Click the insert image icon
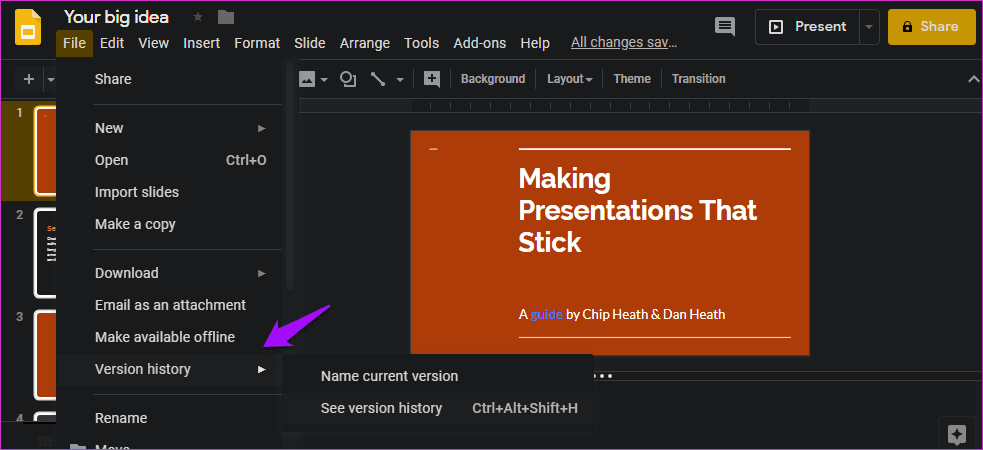Image resolution: width=983 pixels, height=450 pixels. [x=307, y=79]
